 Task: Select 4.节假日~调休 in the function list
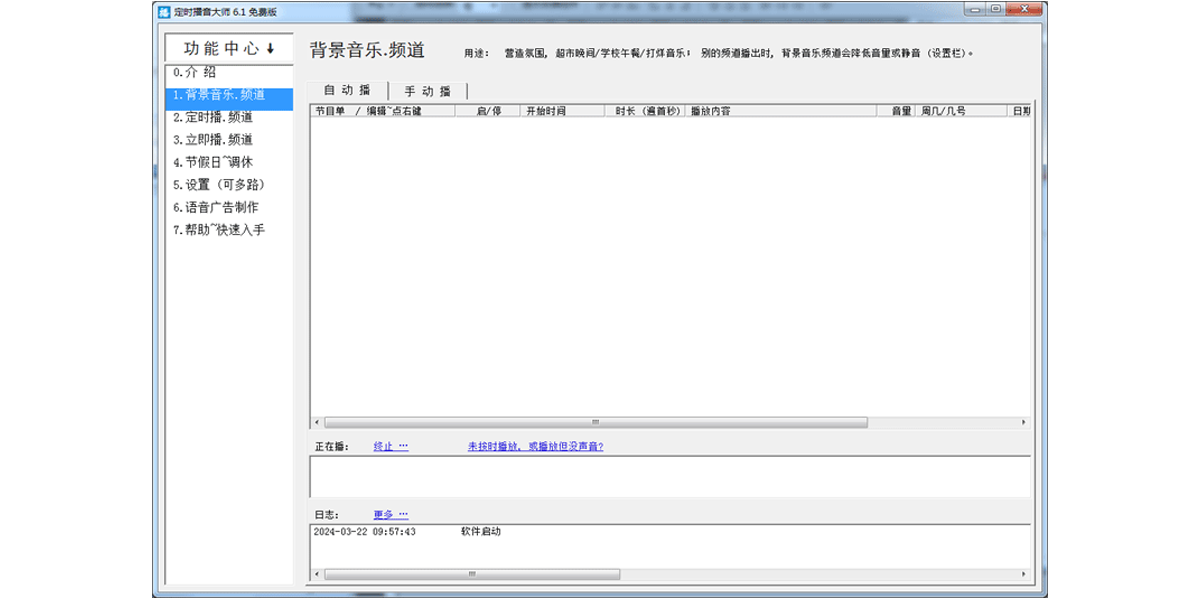tap(210, 160)
